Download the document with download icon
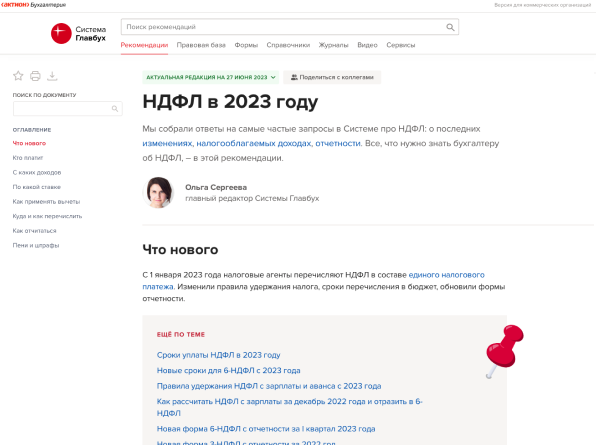This screenshot has height=445, width=596. [52, 76]
